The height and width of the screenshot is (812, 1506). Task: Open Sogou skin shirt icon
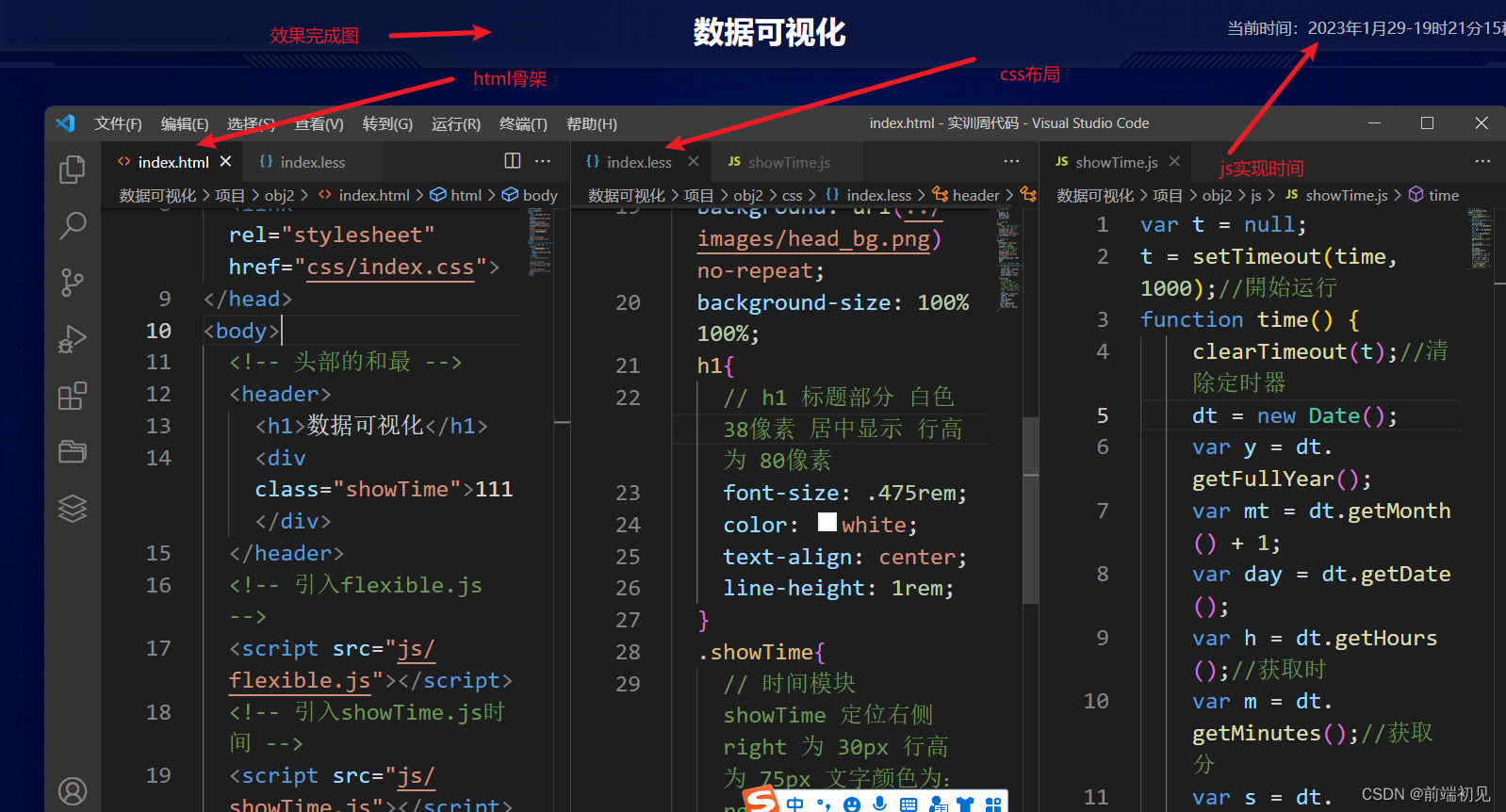[965, 804]
